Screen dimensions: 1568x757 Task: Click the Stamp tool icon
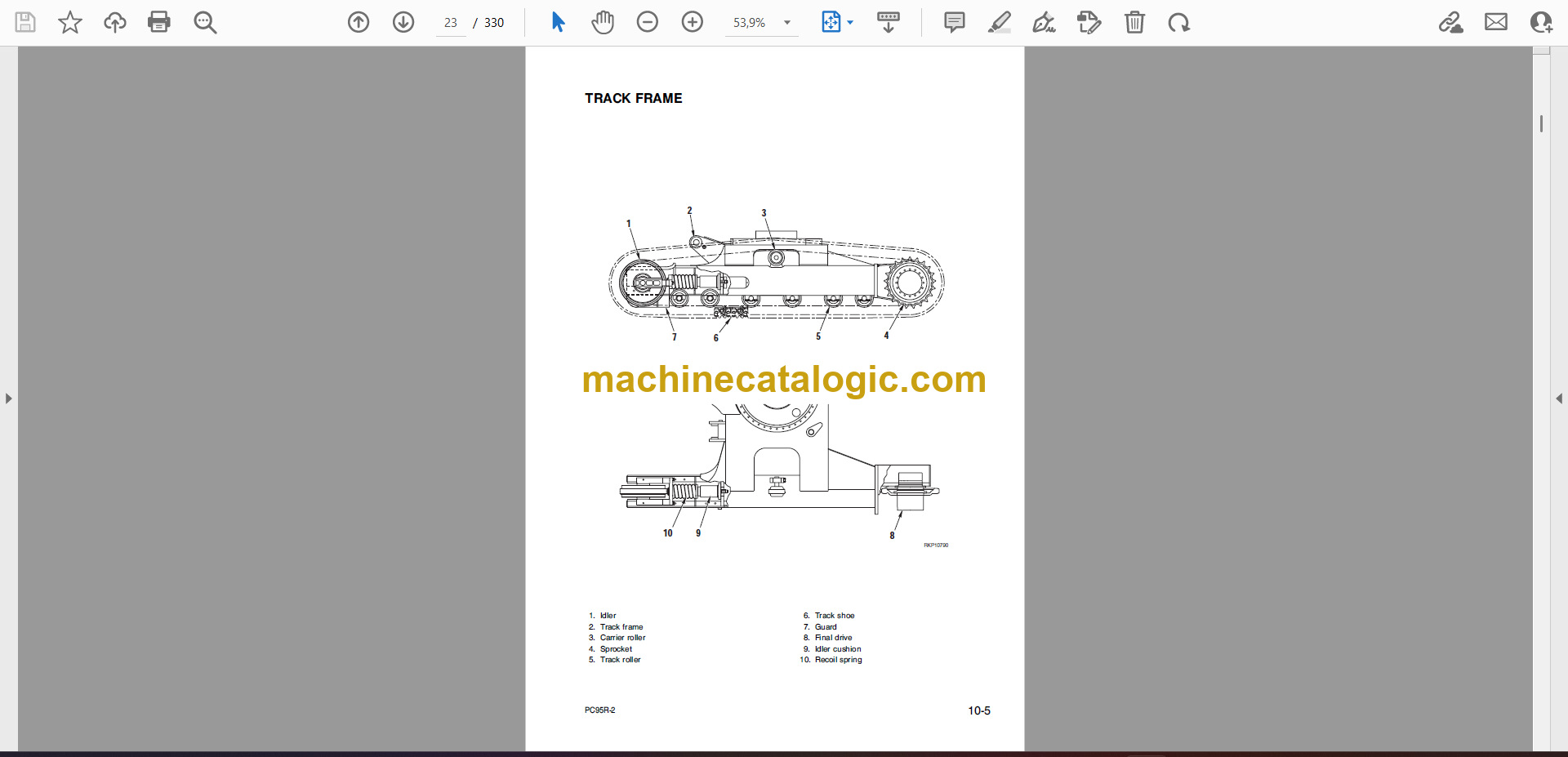click(x=1089, y=22)
